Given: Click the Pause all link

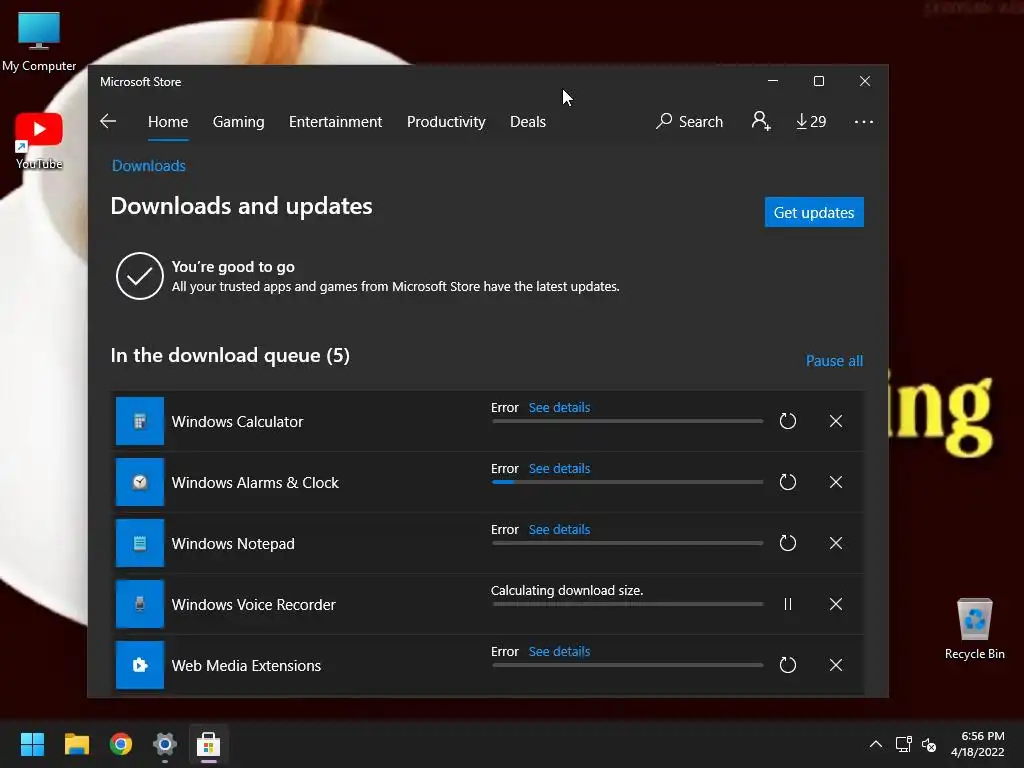Looking at the screenshot, I should (834, 360).
